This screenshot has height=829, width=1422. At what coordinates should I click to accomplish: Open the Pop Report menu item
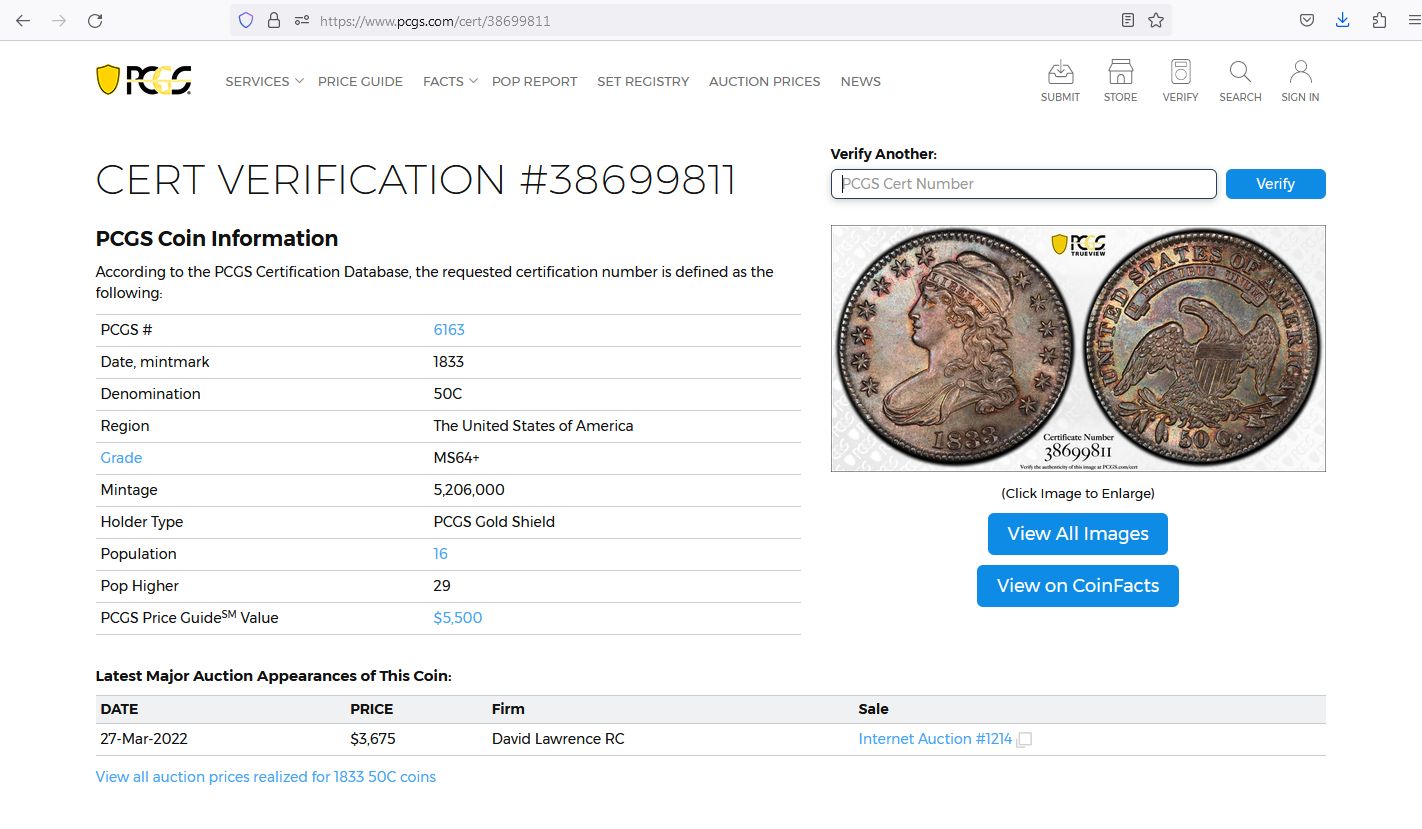coord(535,81)
